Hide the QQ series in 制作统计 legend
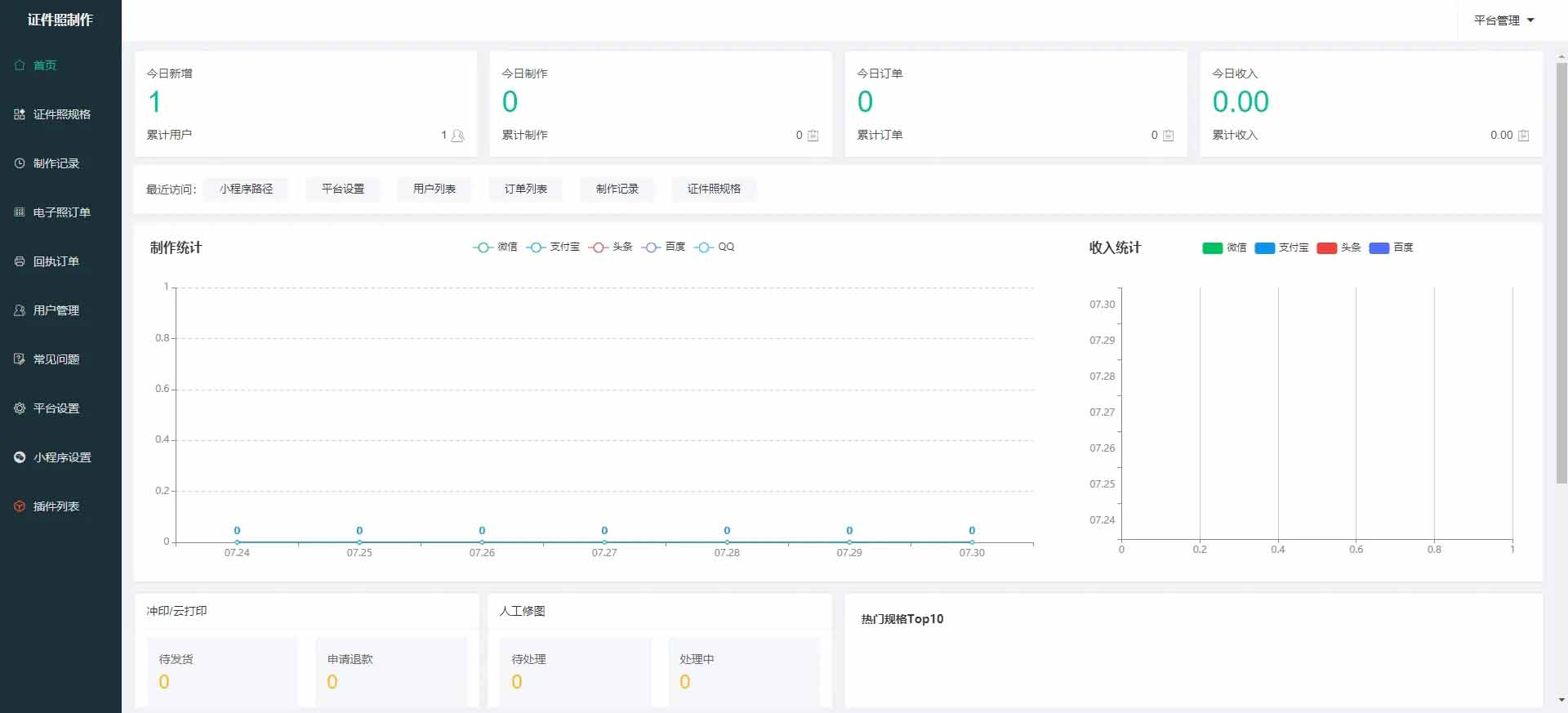 coord(715,247)
